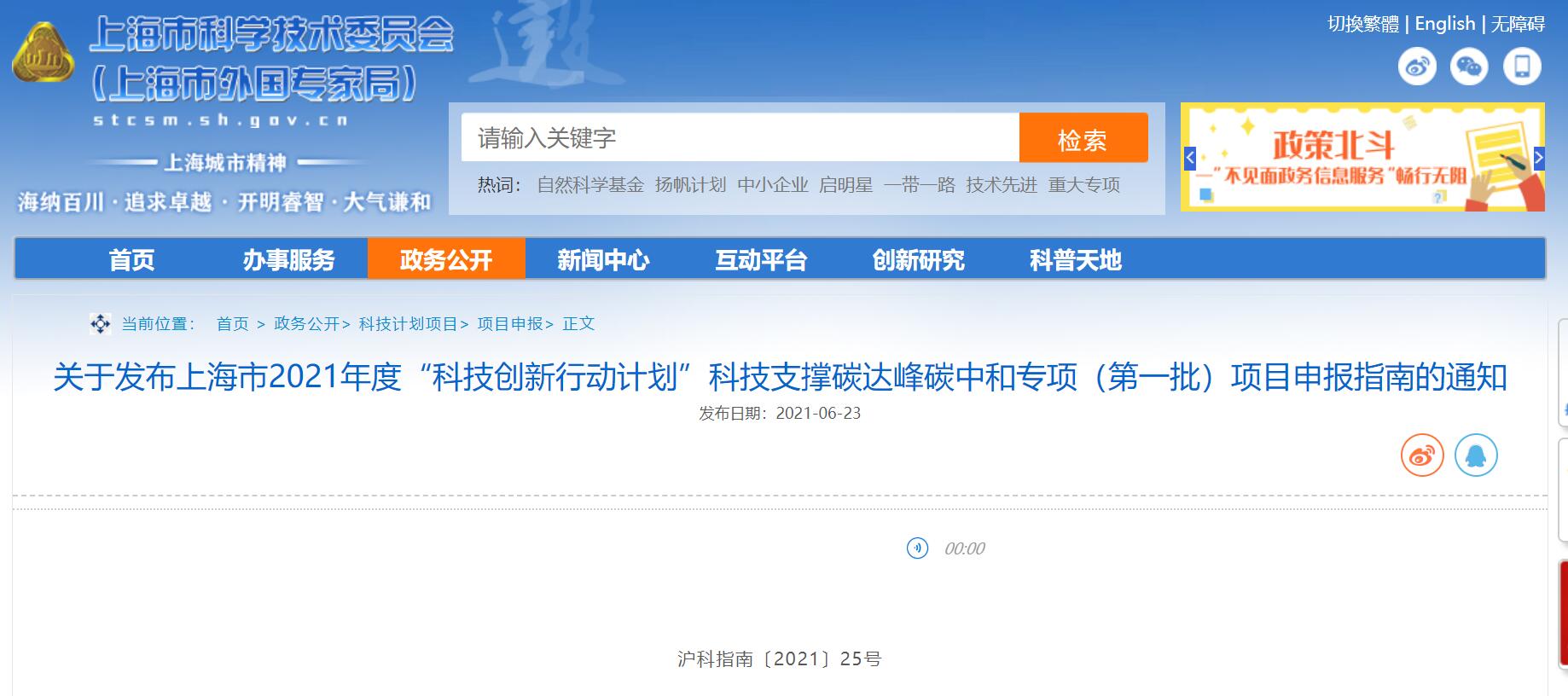Open the 政策北斗 banner image
This screenshot has width=1568, height=696.
click(x=1362, y=158)
